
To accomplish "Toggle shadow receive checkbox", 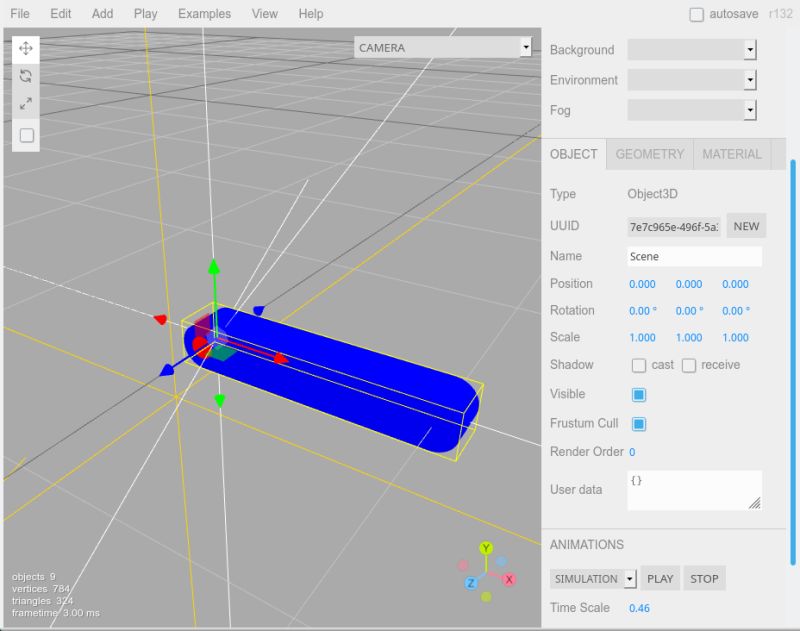I will click(689, 365).
